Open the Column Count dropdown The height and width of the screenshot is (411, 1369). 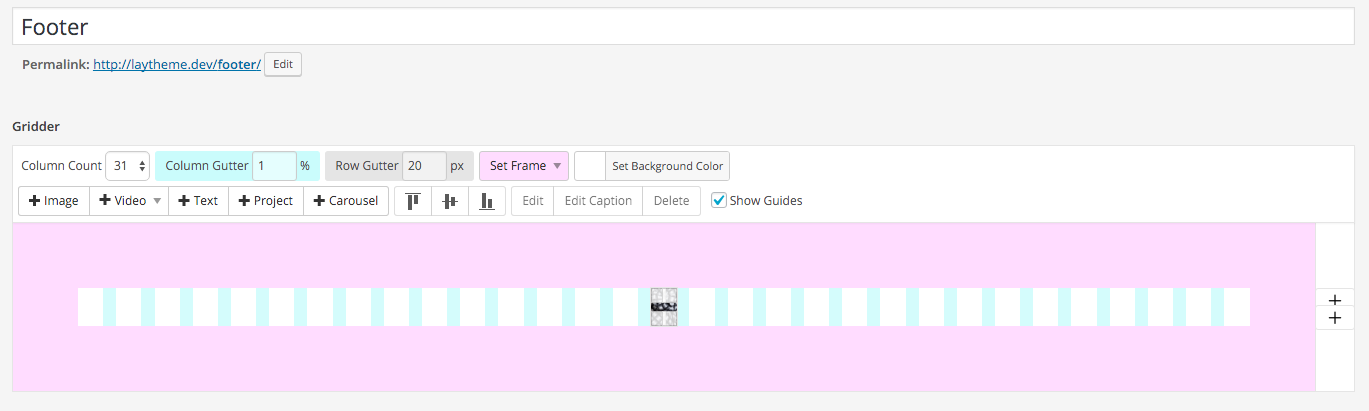129,166
